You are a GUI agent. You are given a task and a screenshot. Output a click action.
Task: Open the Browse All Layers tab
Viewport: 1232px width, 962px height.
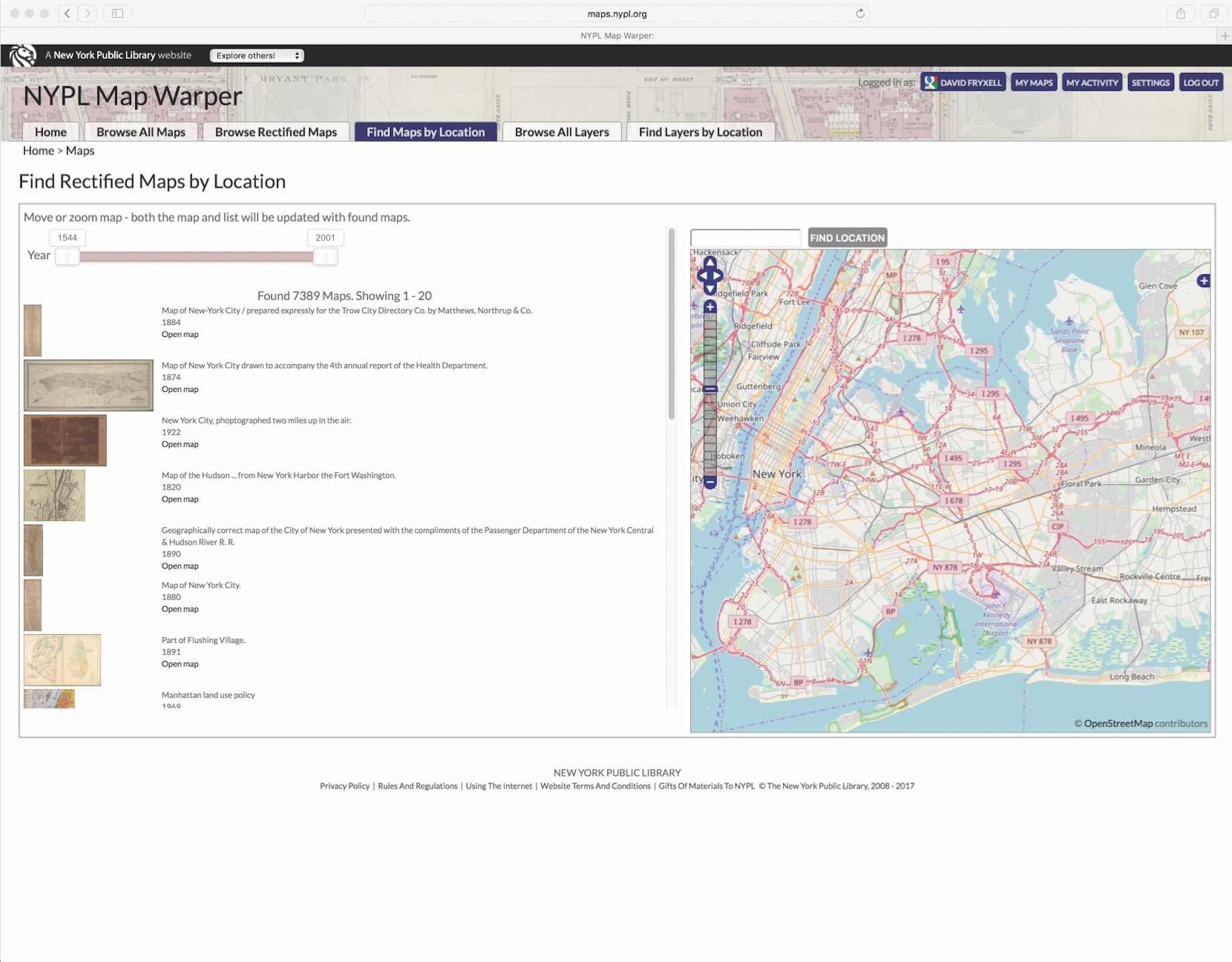(x=561, y=132)
